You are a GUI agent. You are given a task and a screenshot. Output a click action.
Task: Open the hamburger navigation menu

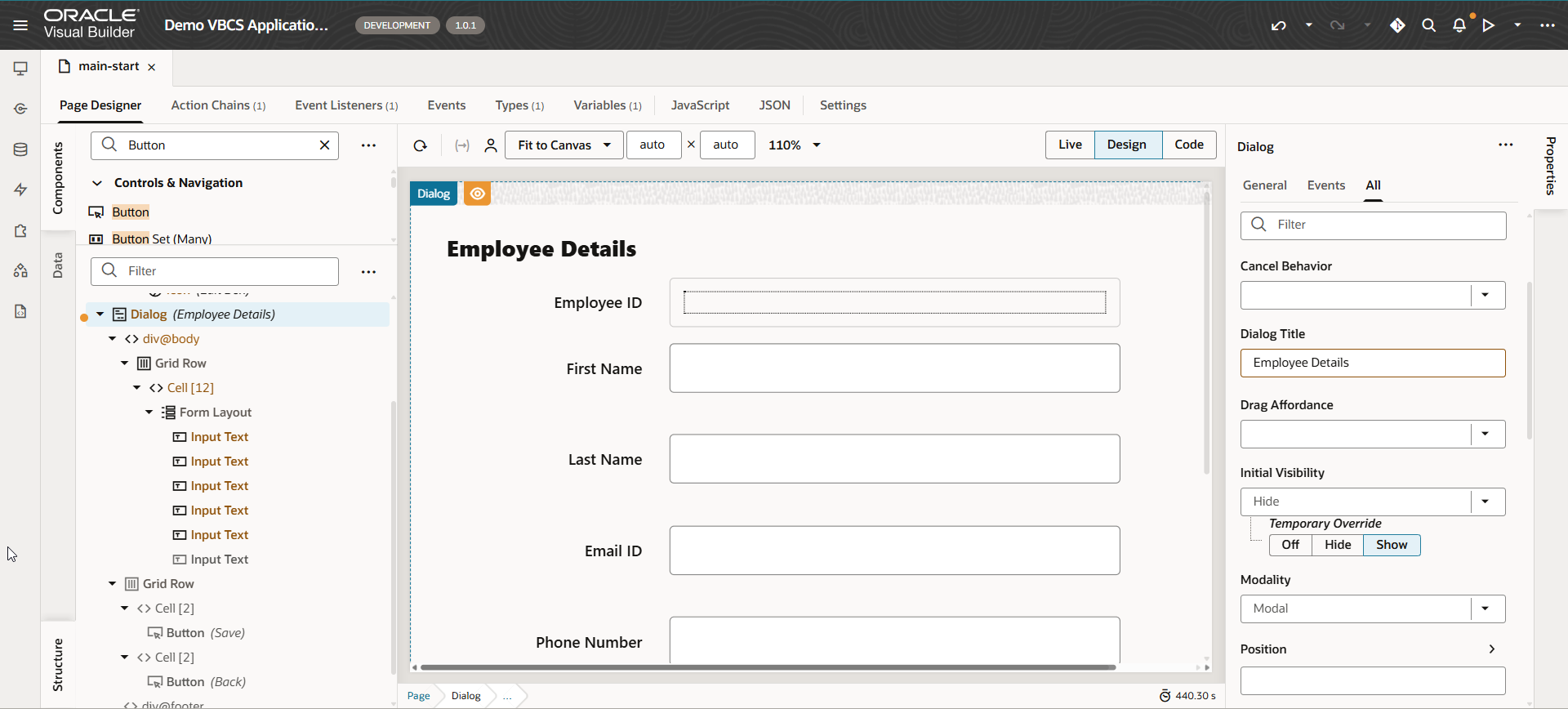click(x=20, y=25)
